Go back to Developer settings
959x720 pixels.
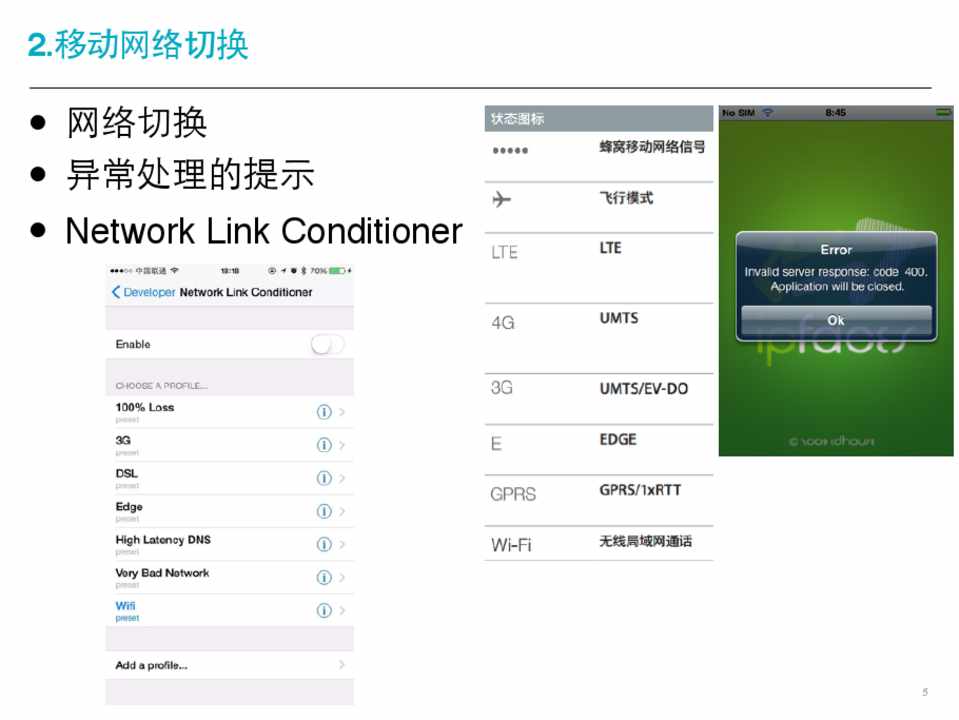point(142,292)
